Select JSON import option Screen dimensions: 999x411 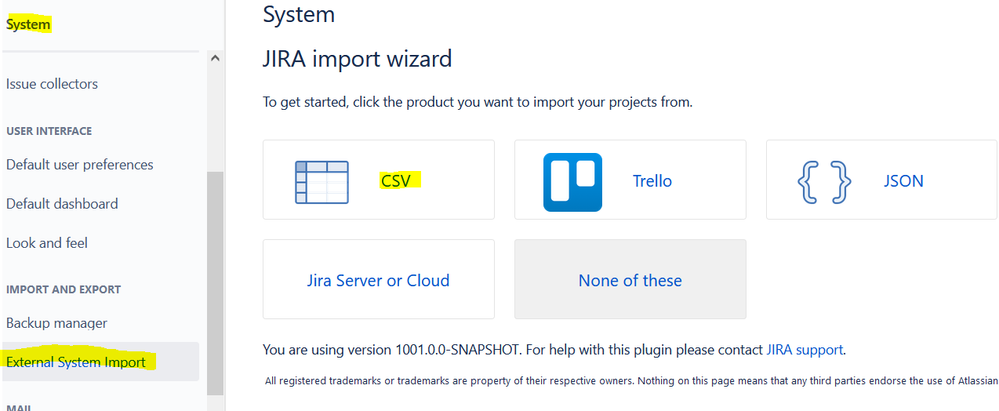pyautogui.click(x=882, y=180)
